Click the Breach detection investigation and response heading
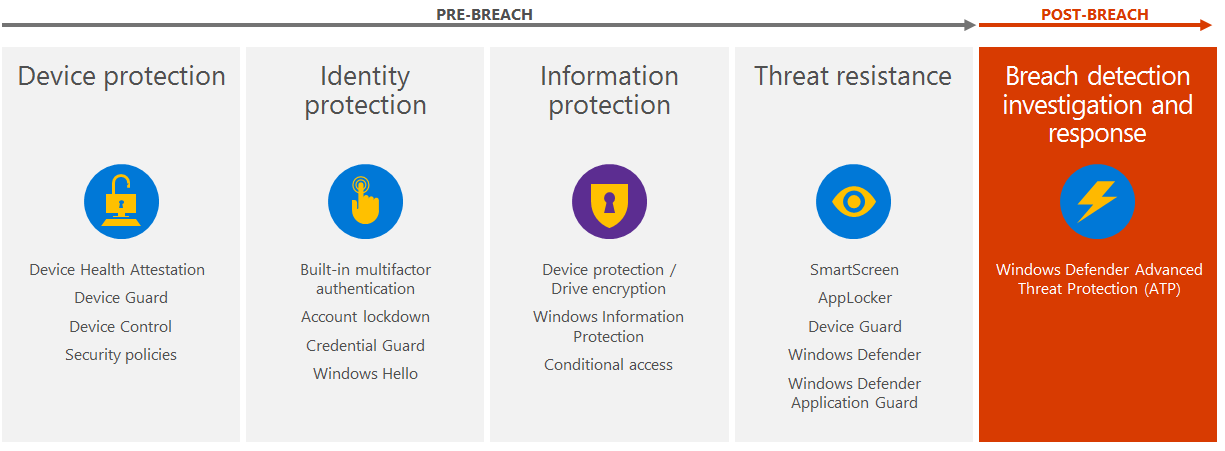The image size is (1225, 451). 1097,105
